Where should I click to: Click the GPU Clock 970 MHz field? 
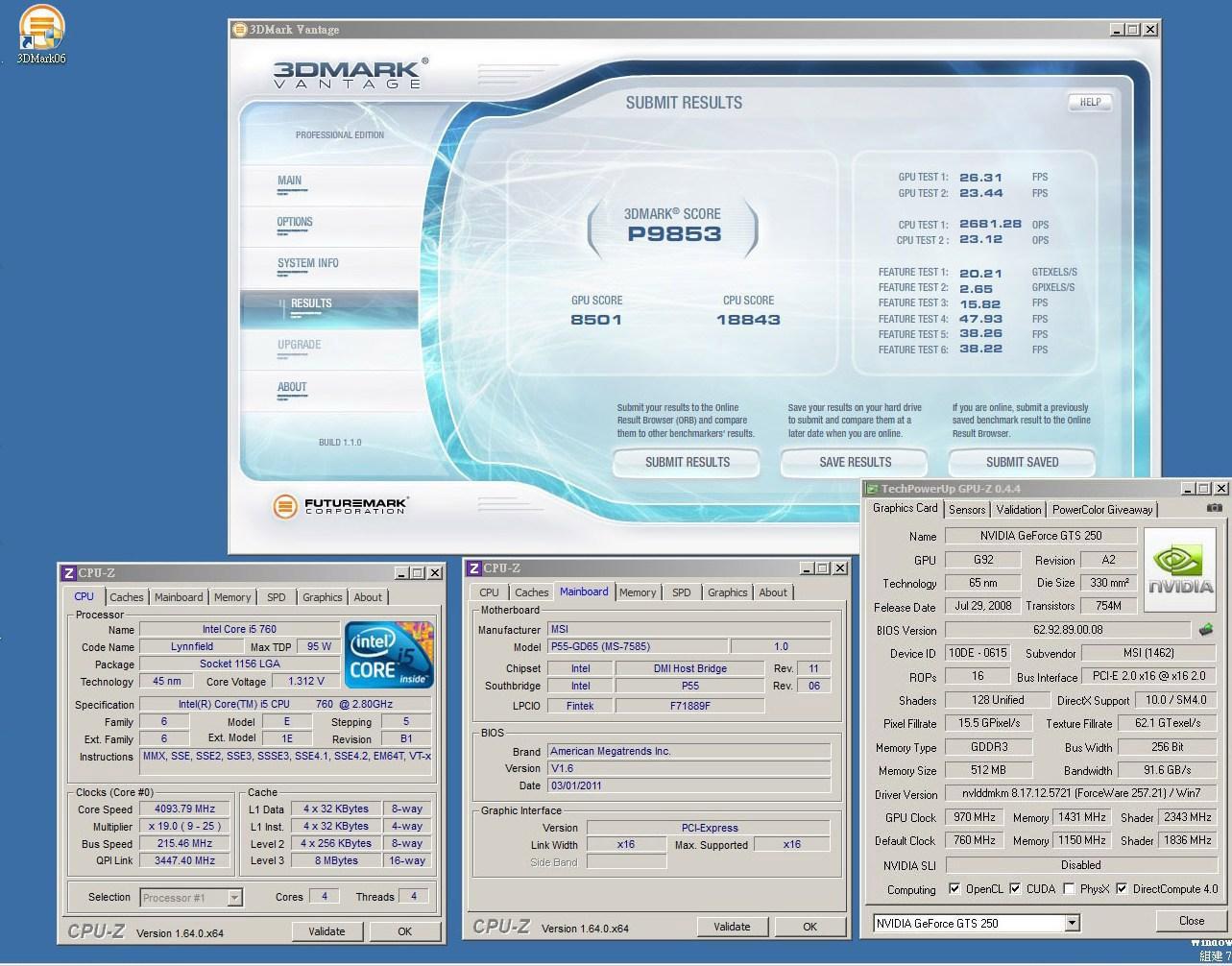975,817
